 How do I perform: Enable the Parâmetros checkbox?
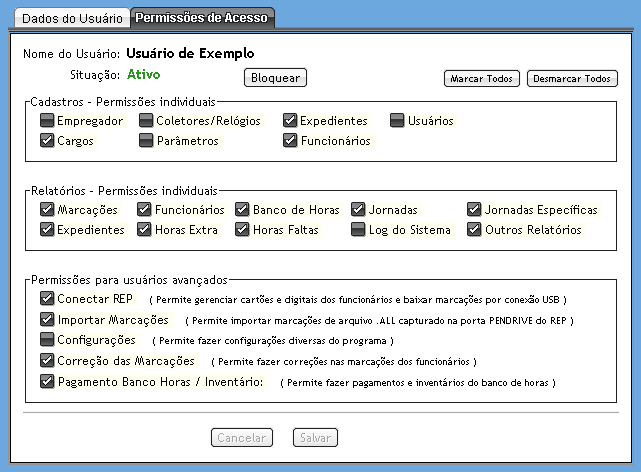tap(147, 141)
